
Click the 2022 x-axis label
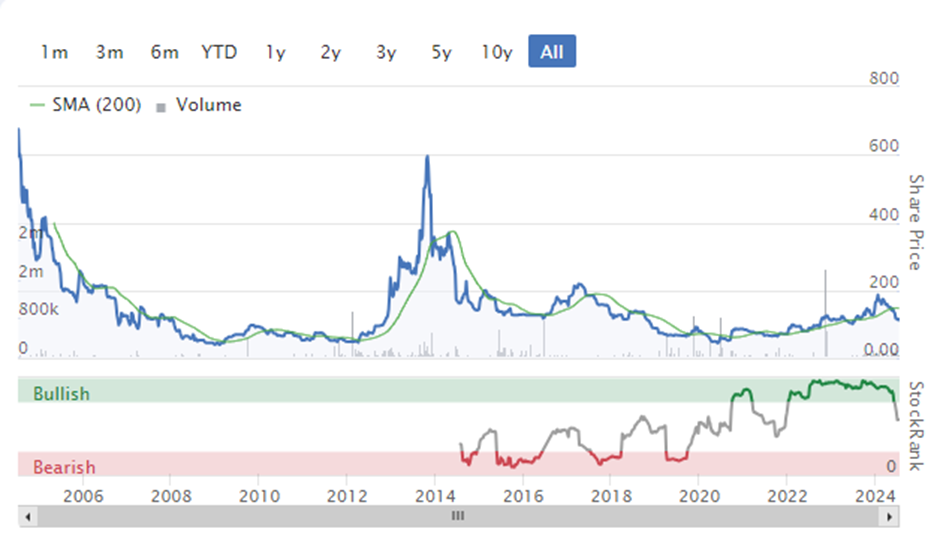tap(787, 496)
